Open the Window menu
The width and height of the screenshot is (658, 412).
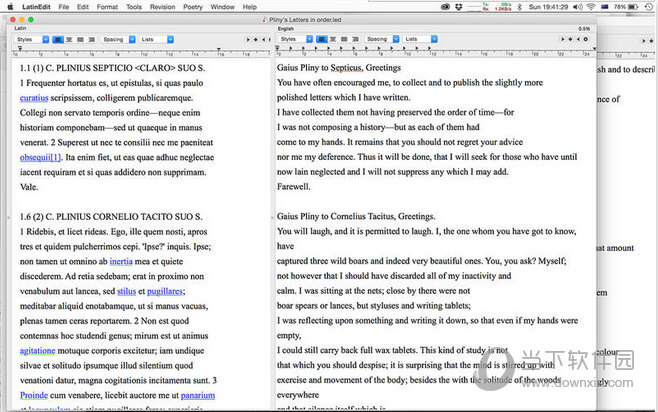coord(222,7)
